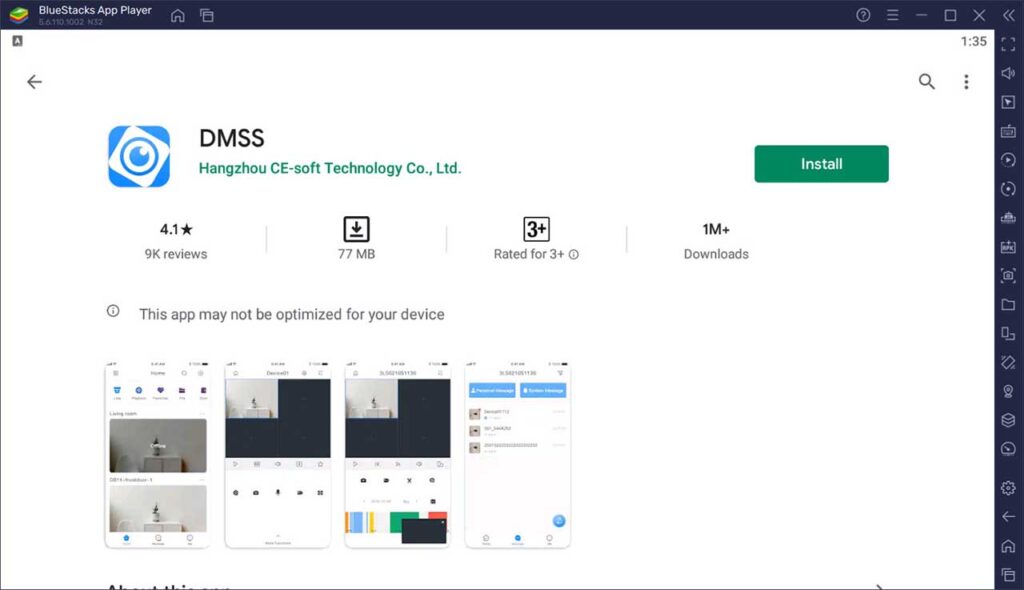This screenshot has width=1024, height=590.
Task: Click the Android back arrow in sidebar
Action: point(1008,517)
